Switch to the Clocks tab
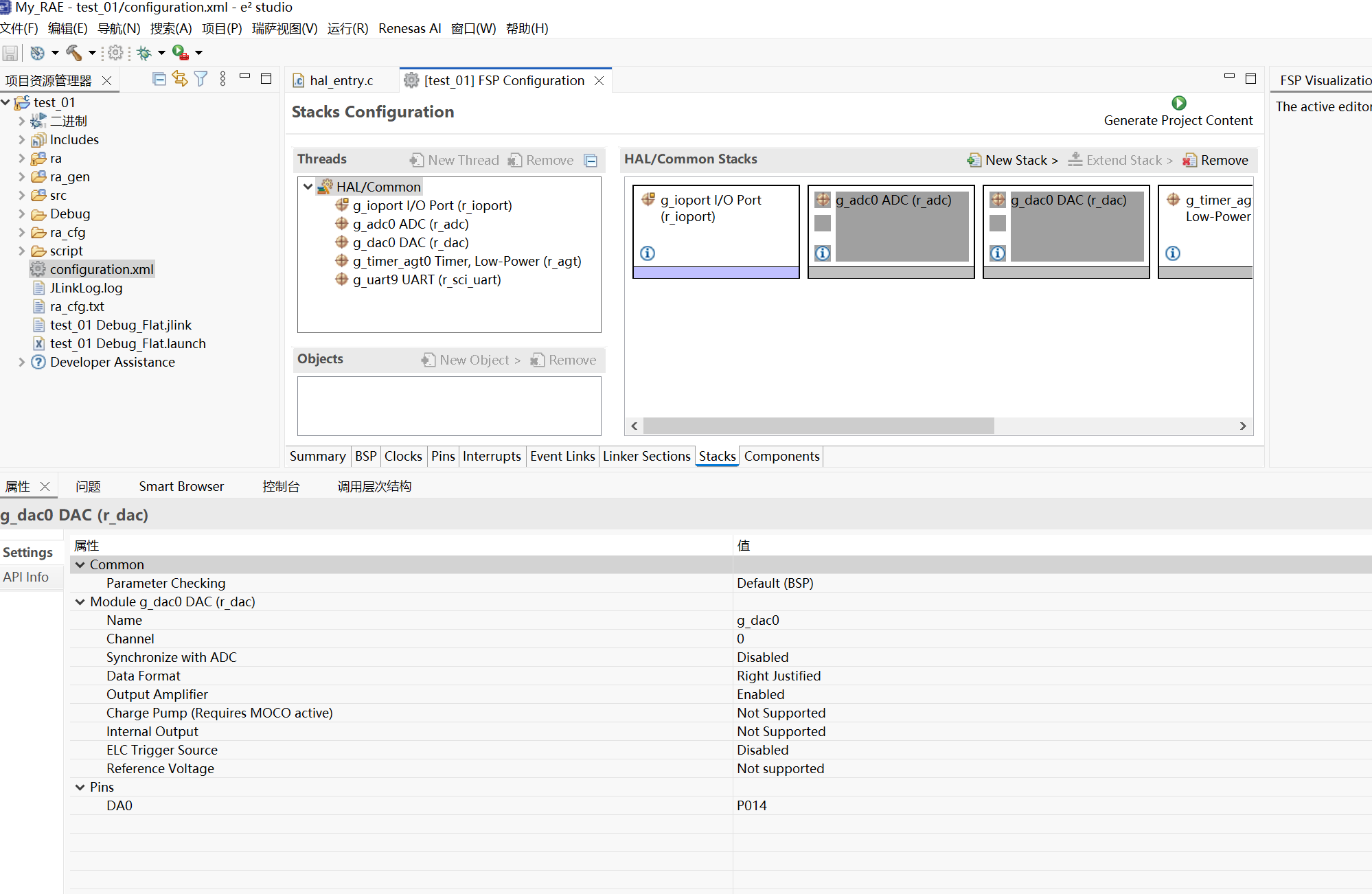The height and width of the screenshot is (894, 1372). pos(403,456)
